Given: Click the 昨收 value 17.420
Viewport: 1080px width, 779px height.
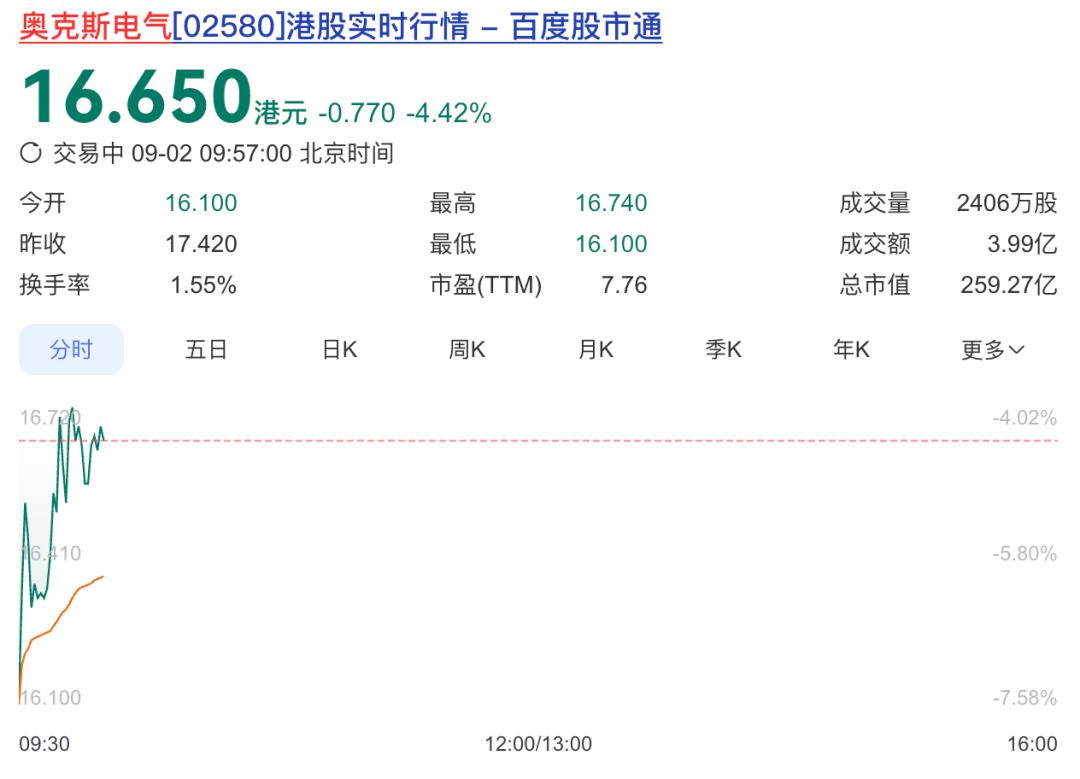Looking at the screenshot, I should (x=201, y=243).
